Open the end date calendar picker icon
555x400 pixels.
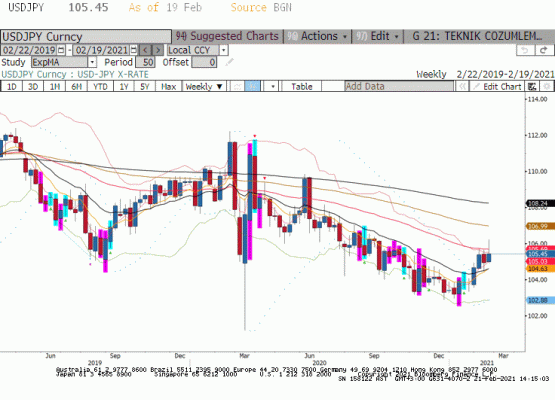(133, 50)
